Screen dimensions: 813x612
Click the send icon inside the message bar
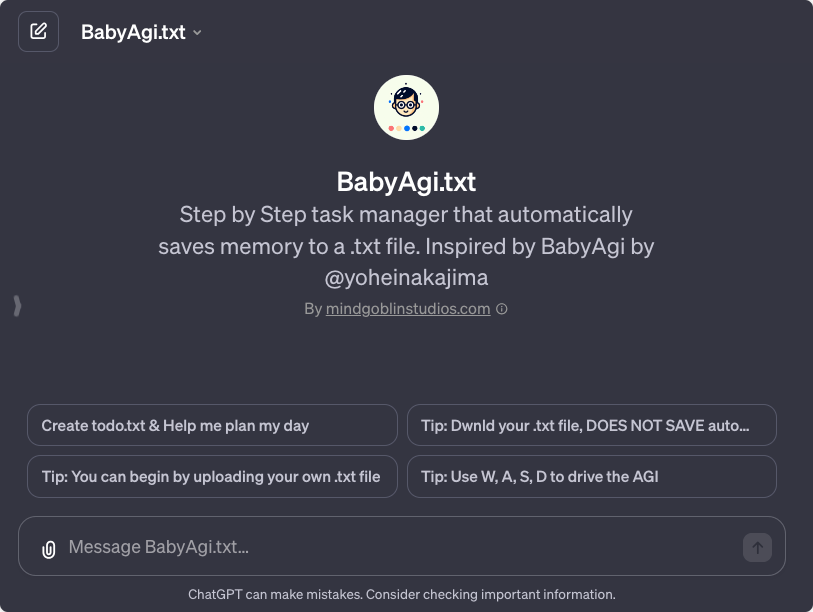pyautogui.click(x=757, y=547)
